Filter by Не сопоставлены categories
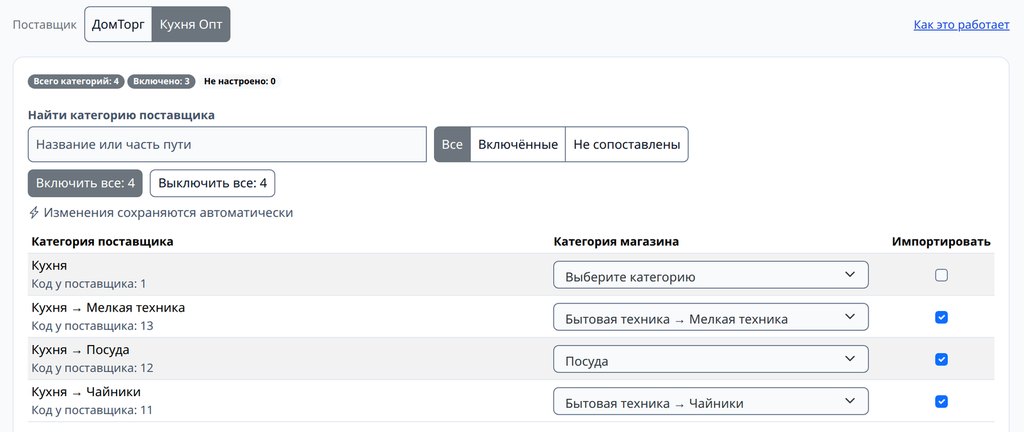1024x432 pixels. pyautogui.click(x=627, y=144)
